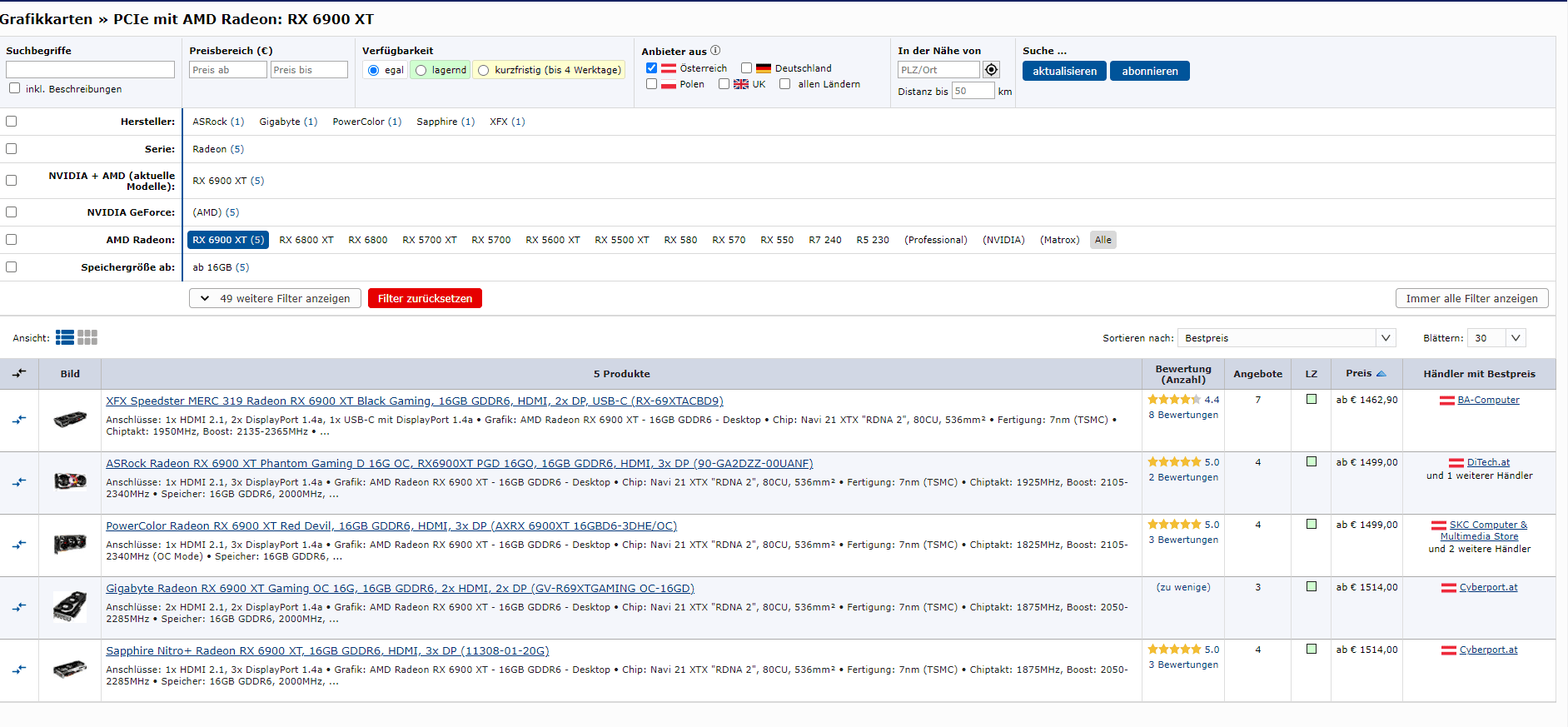Screen dimensions: 1568x727
Task: Filter by manufacturer Sapphire (1)
Action: [x=446, y=122]
